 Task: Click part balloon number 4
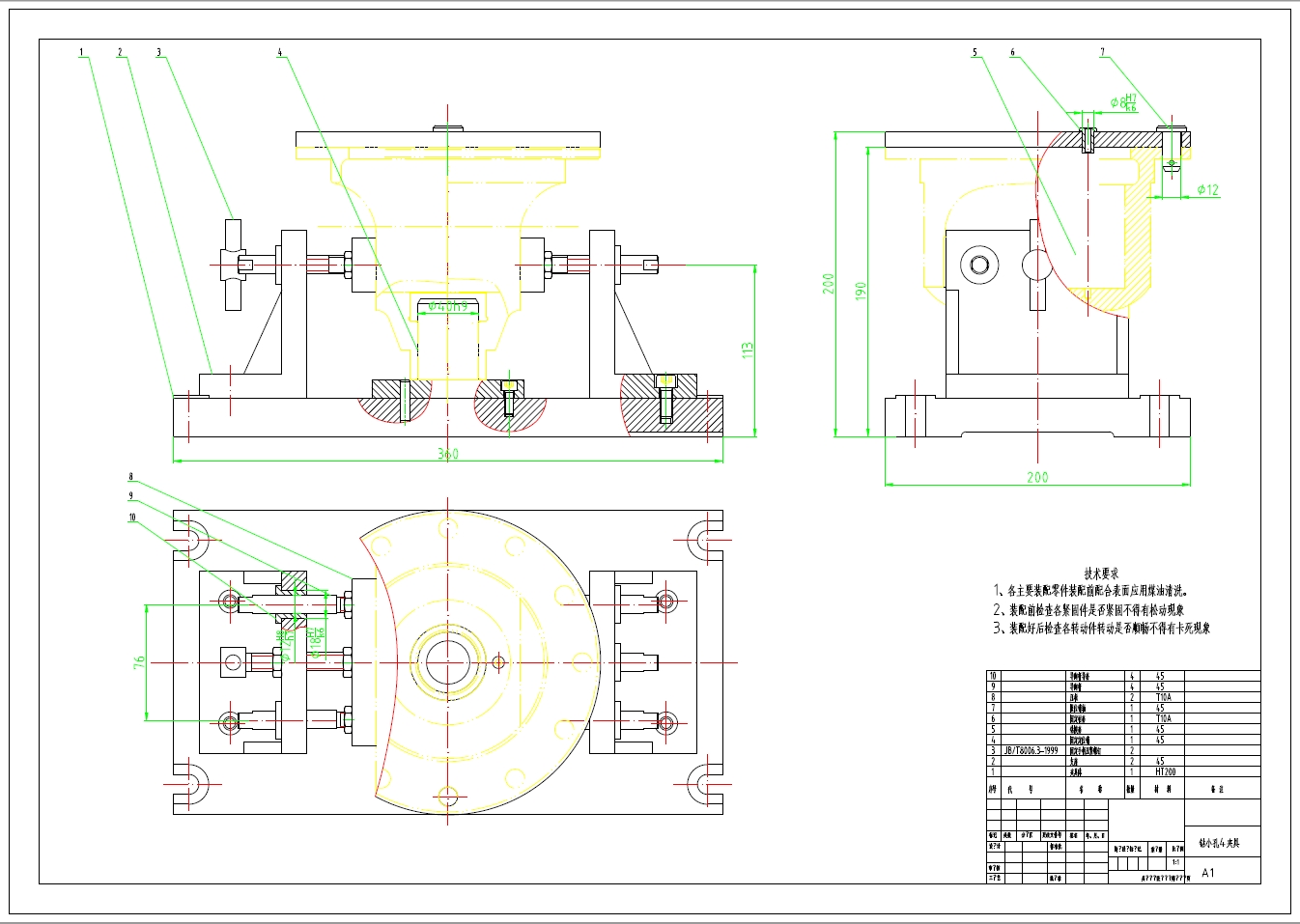point(280,53)
